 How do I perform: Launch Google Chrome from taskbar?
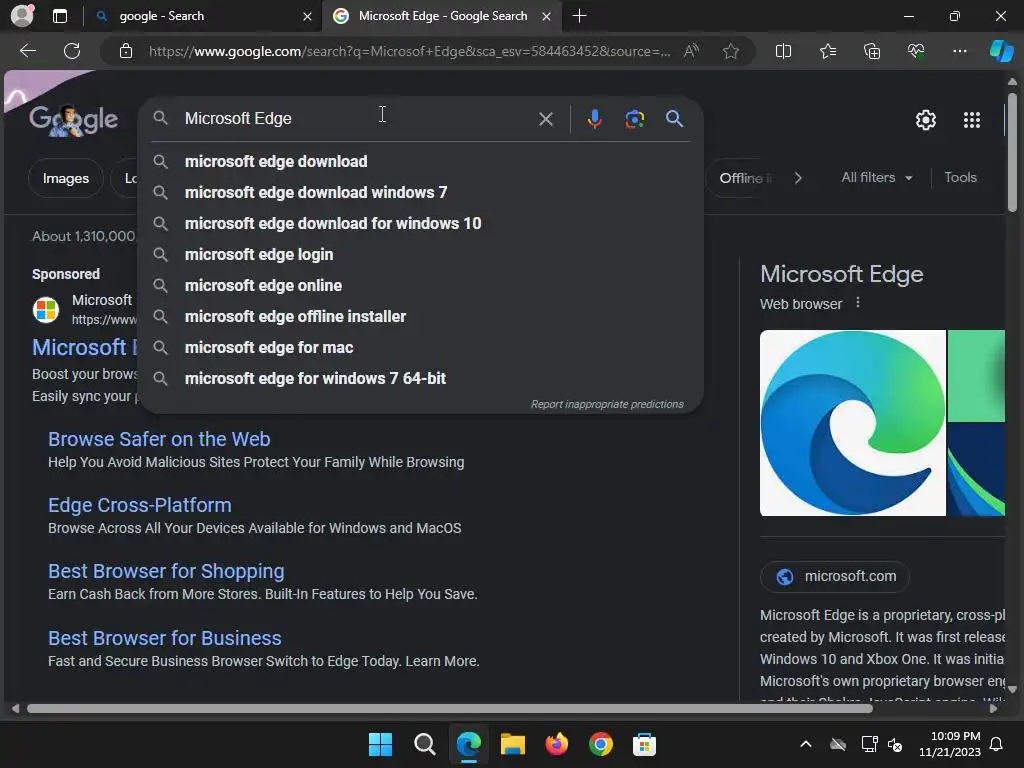point(601,744)
